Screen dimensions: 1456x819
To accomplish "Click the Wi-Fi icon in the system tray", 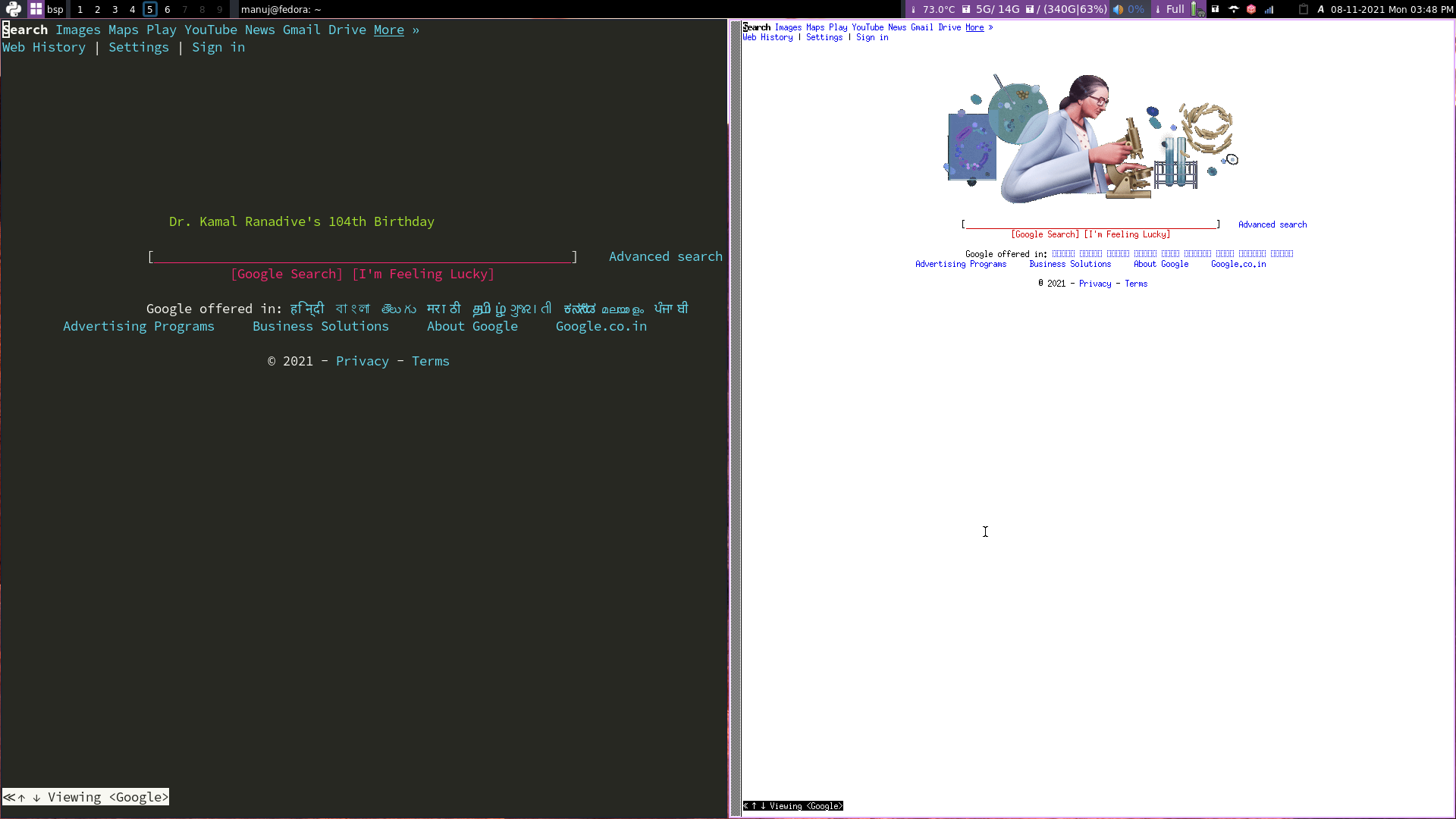I will (x=1233, y=9).
